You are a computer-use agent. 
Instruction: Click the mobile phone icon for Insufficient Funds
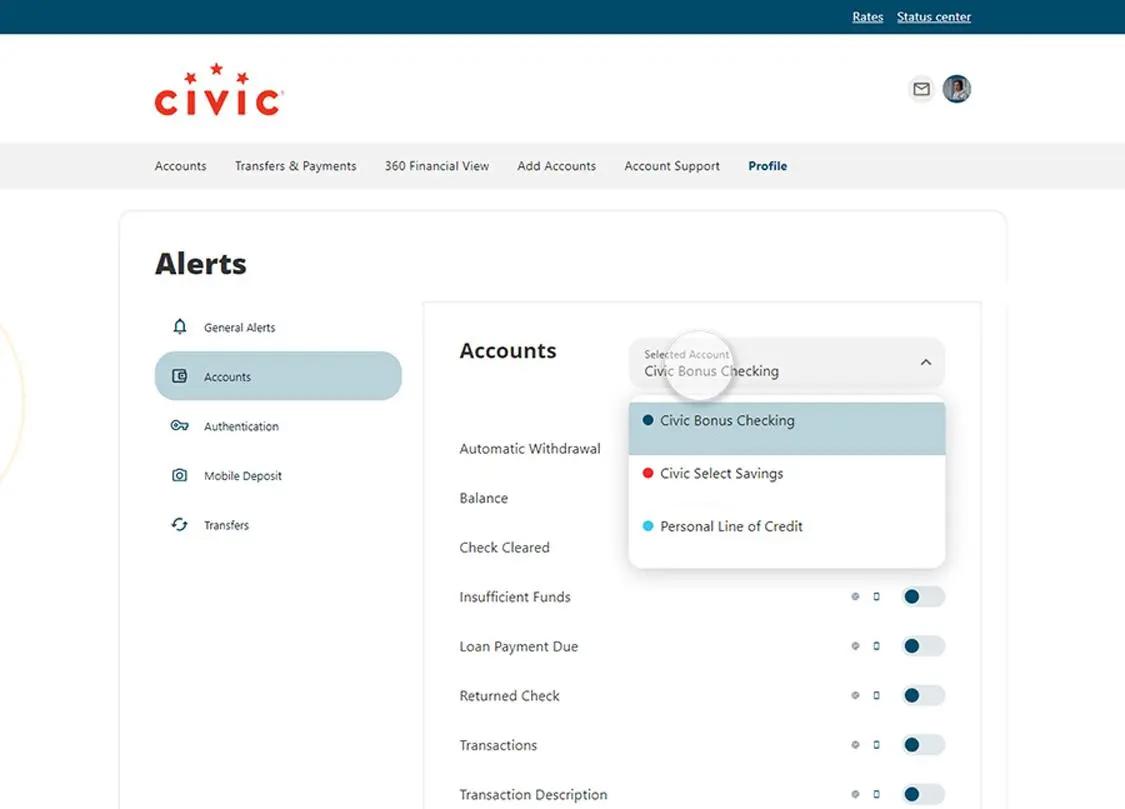[x=877, y=596]
